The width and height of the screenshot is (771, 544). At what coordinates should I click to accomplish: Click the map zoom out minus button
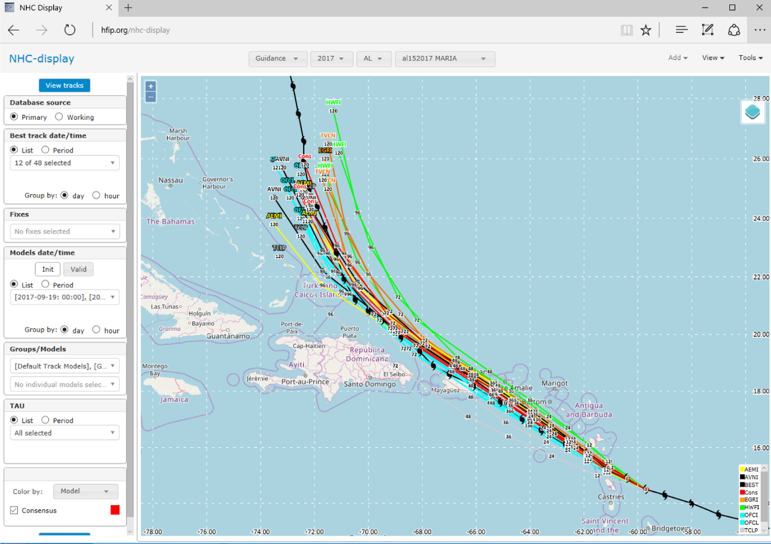click(150, 97)
